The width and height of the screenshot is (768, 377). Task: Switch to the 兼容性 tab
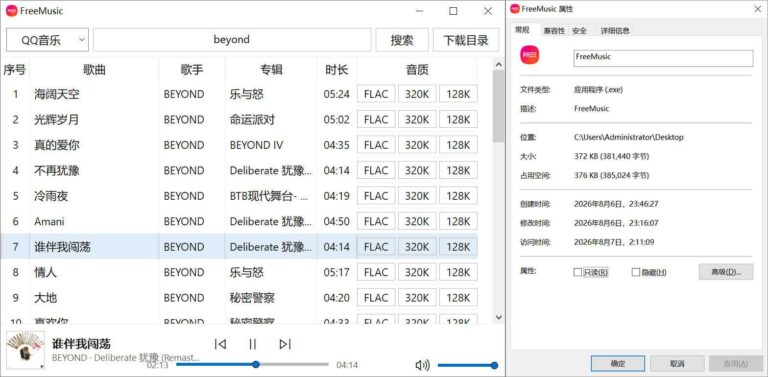pos(554,30)
